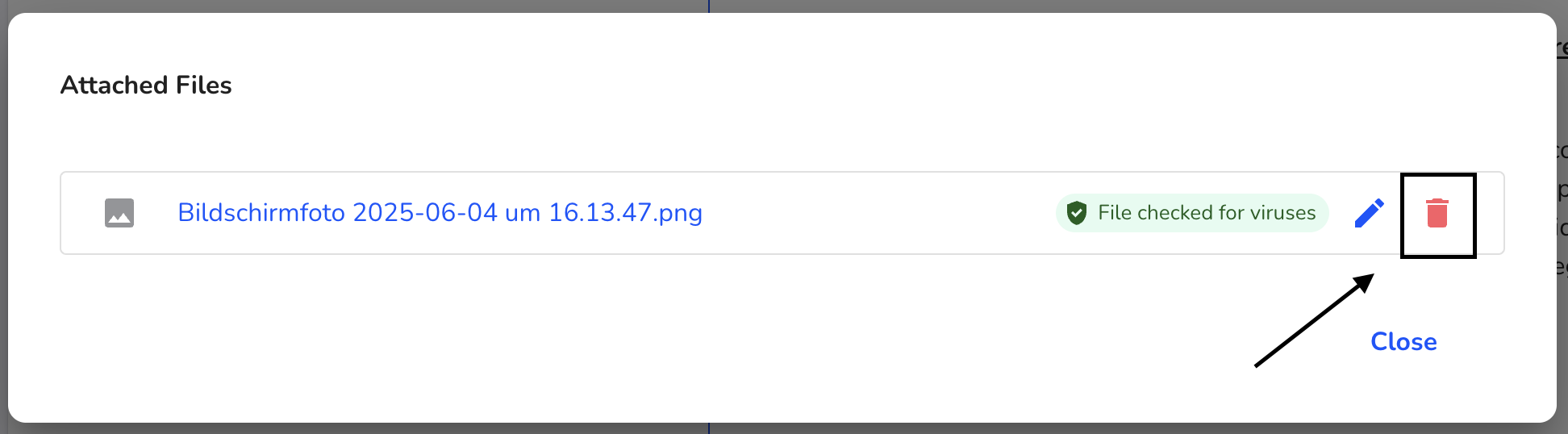Click the red trash can inside the black box
Screen dimensions: 1568x434
click(1437, 213)
